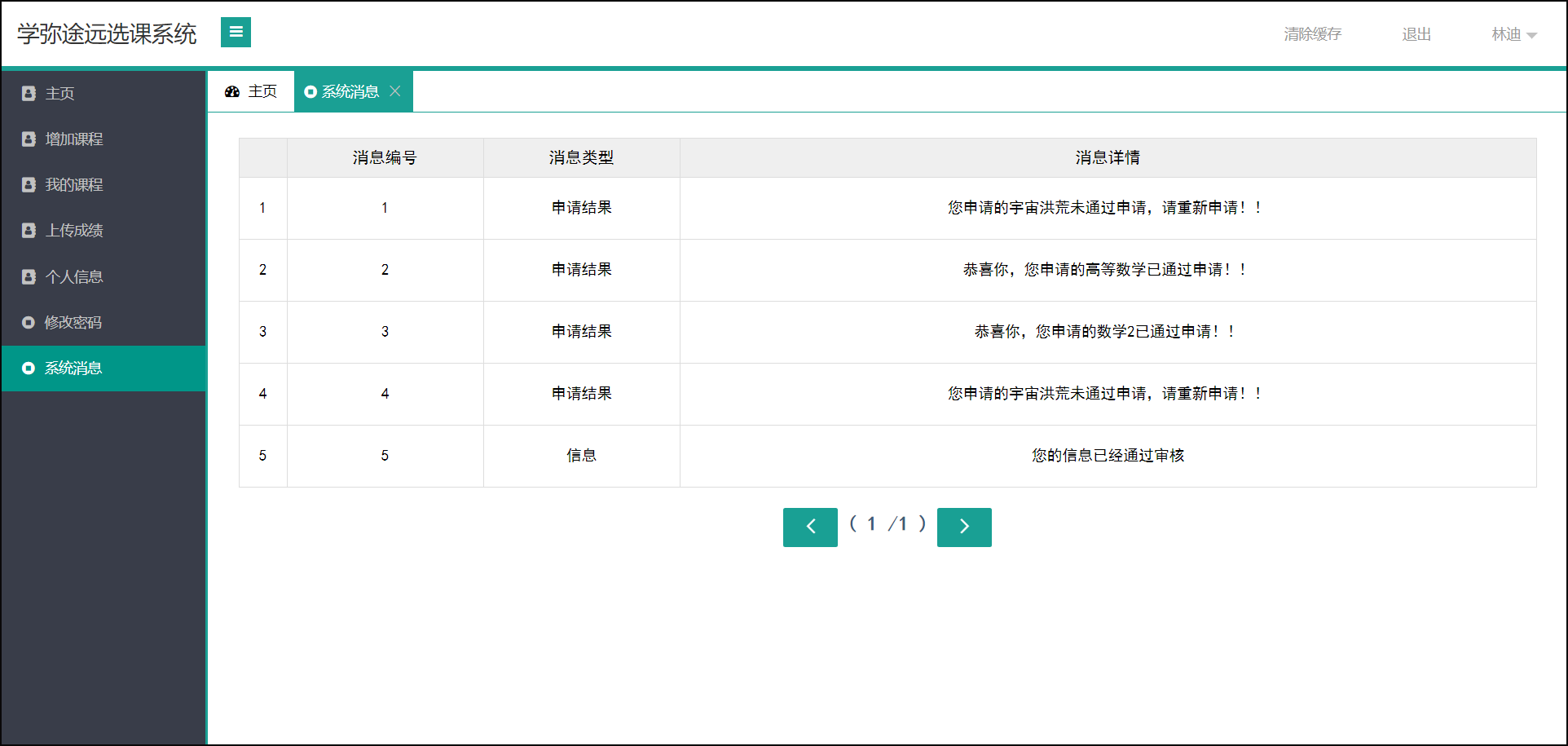Screen dimensions: 1568x746
Task: Close the 系统消息 tab
Action: point(396,90)
